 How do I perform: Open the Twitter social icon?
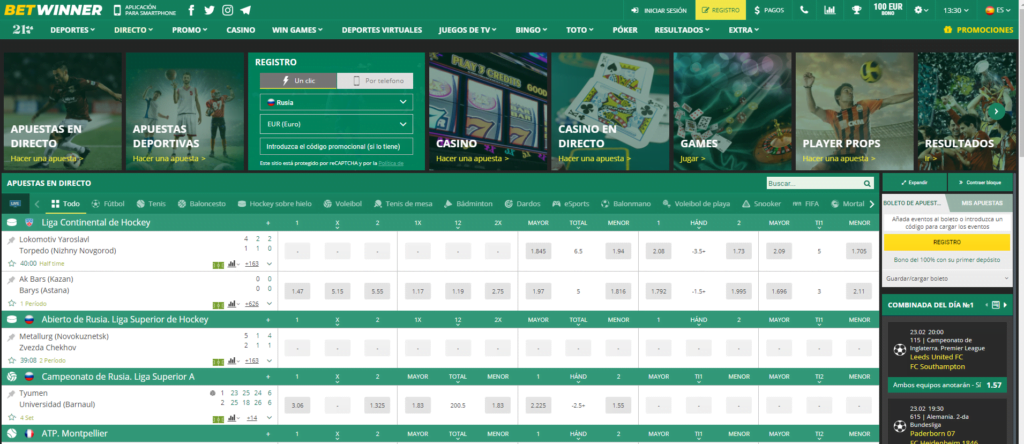[x=209, y=10]
